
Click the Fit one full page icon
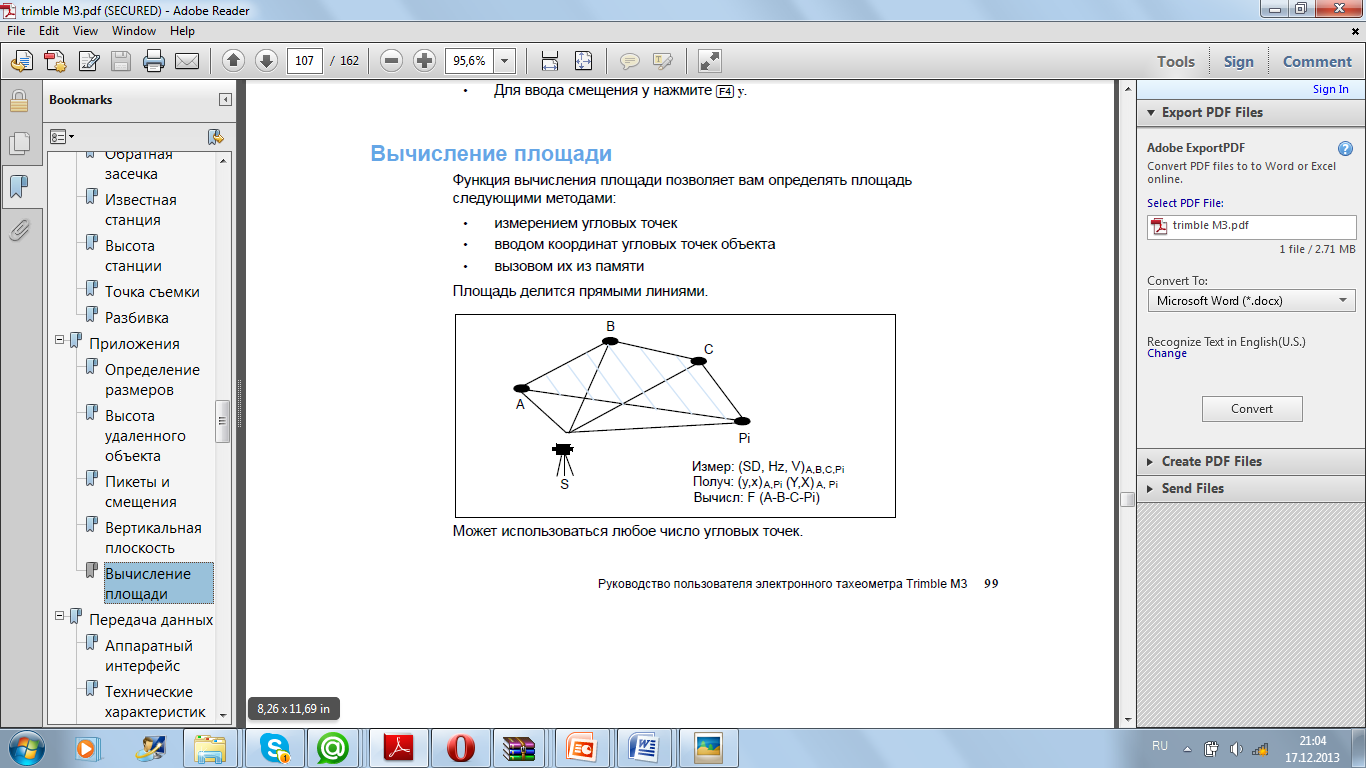pyautogui.click(x=584, y=61)
